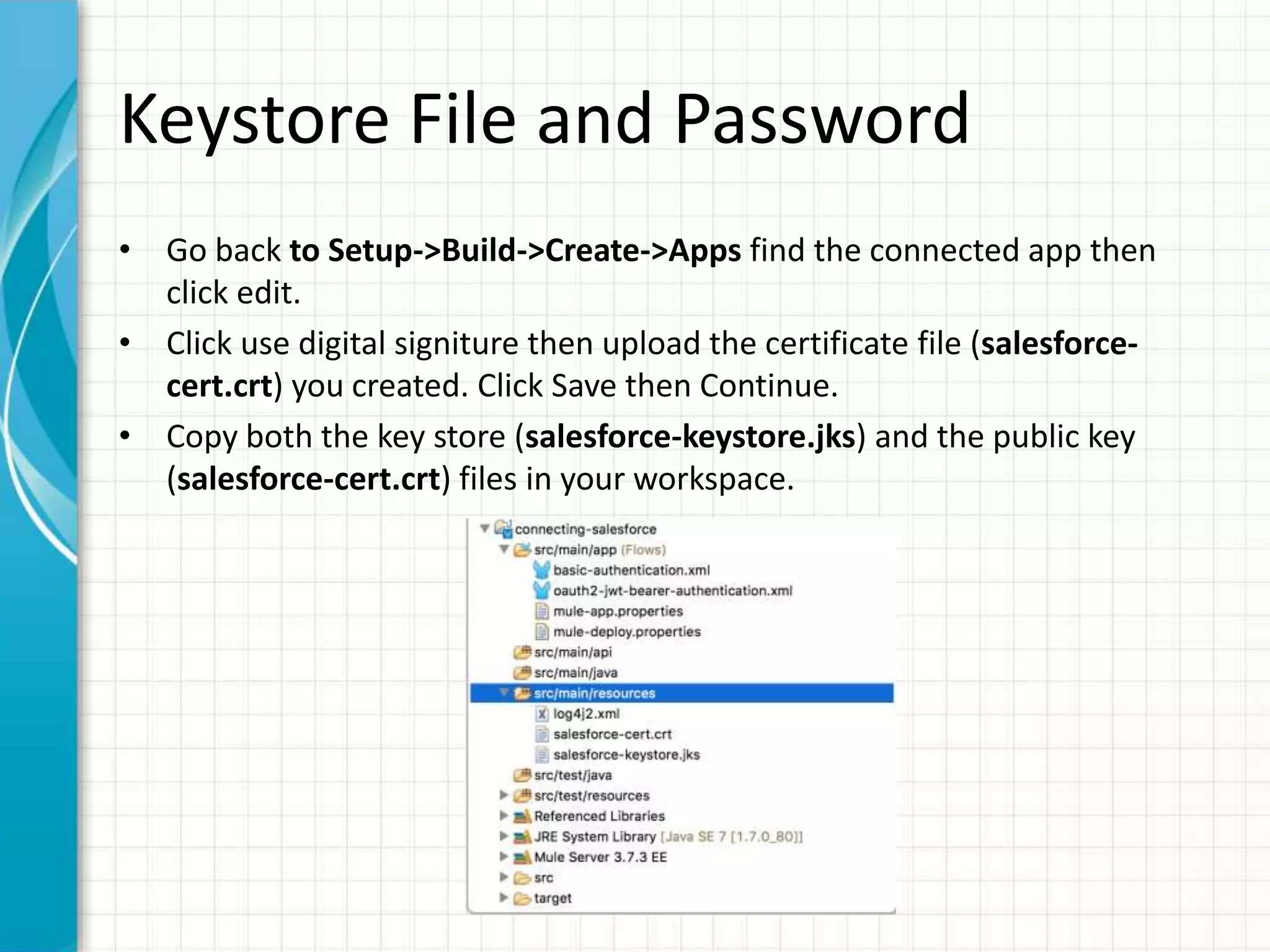Screen dimensions: 1270x952
Task: Select the target folder label
Action: coord(553,897)
